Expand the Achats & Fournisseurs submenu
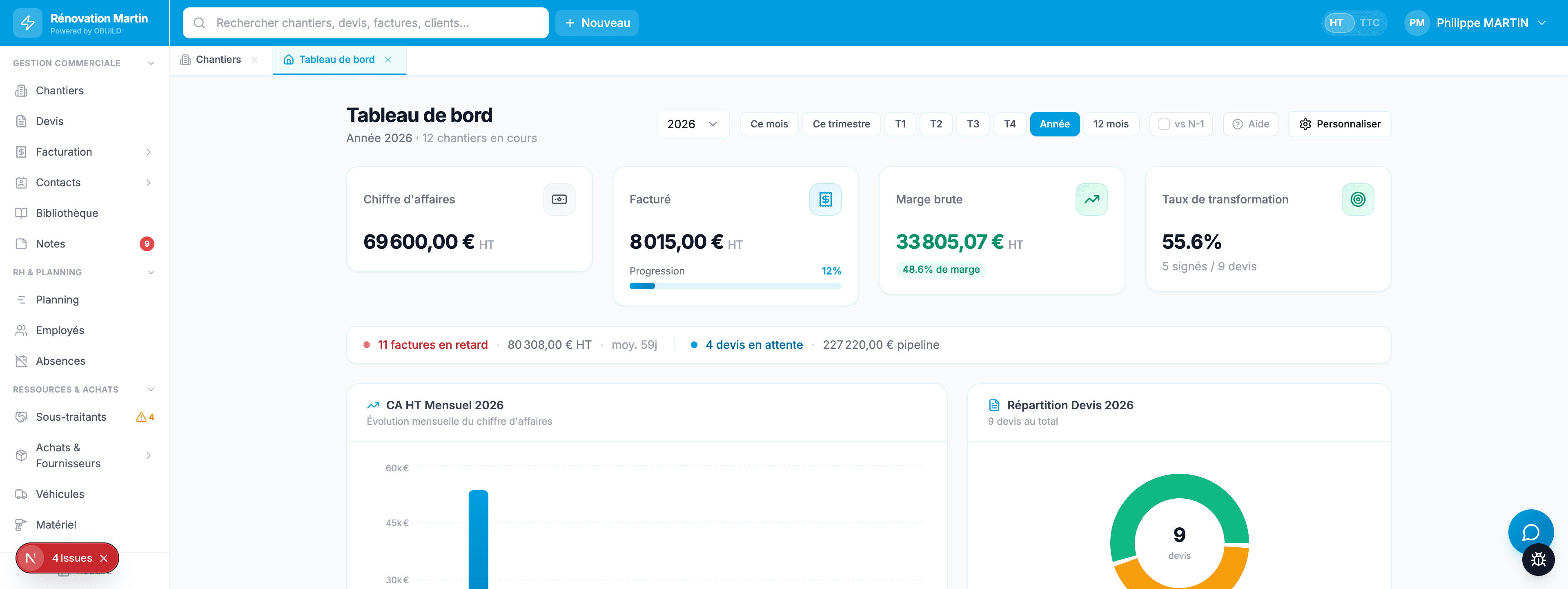 [148, 455]
